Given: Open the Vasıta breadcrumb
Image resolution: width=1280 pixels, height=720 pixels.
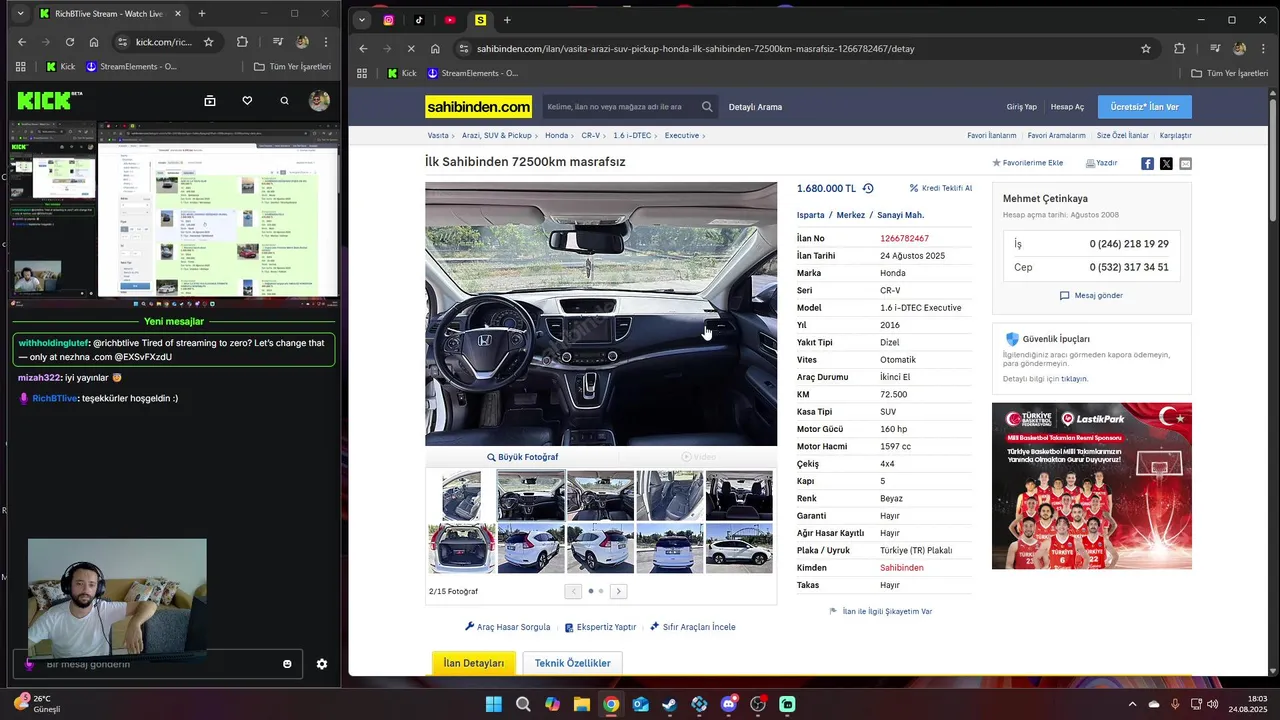Looking at the screenshot, I should pos(438,135).
